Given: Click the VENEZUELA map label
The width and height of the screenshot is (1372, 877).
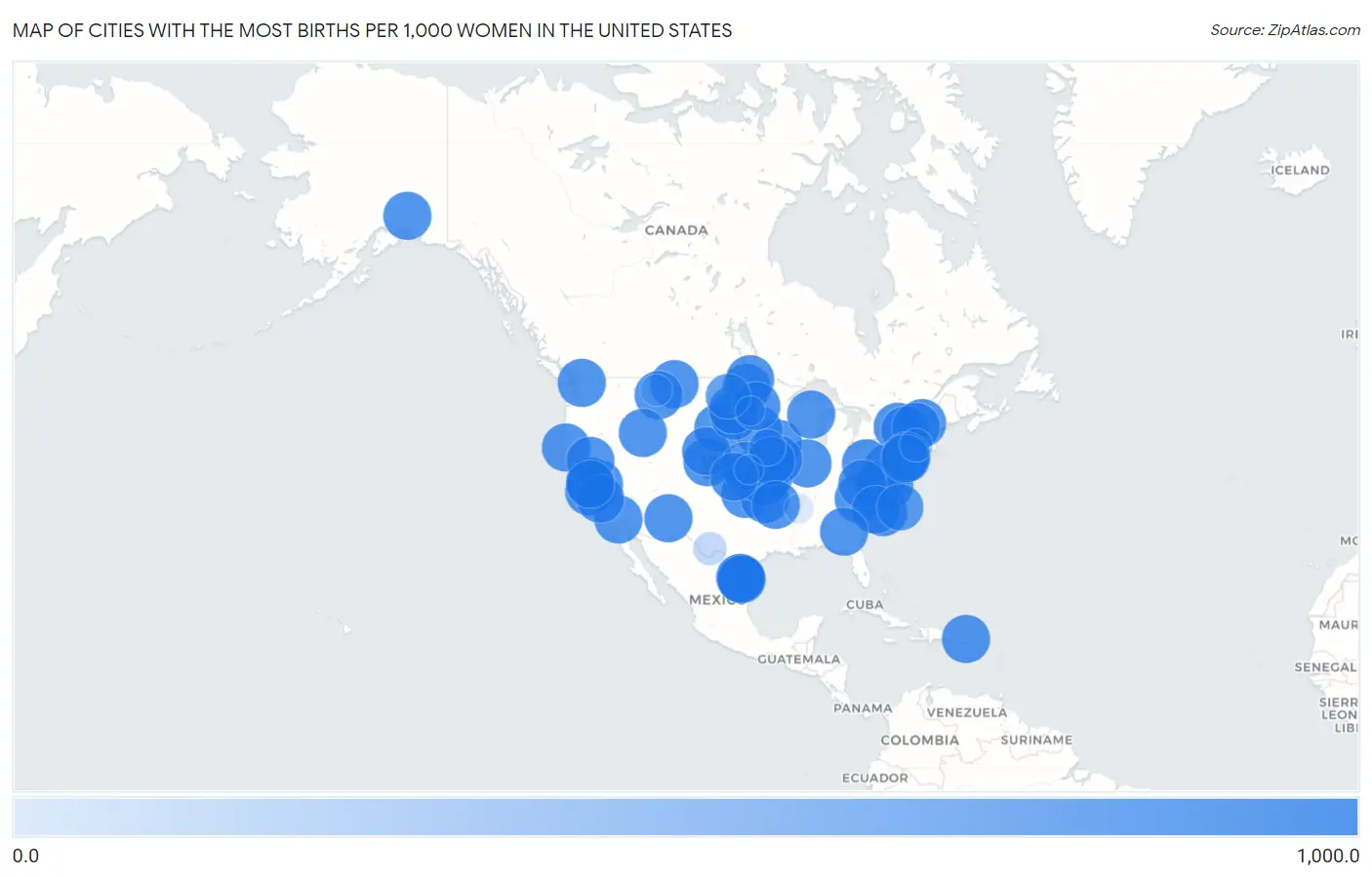Looking at the screenshot, I should [966, 713].
